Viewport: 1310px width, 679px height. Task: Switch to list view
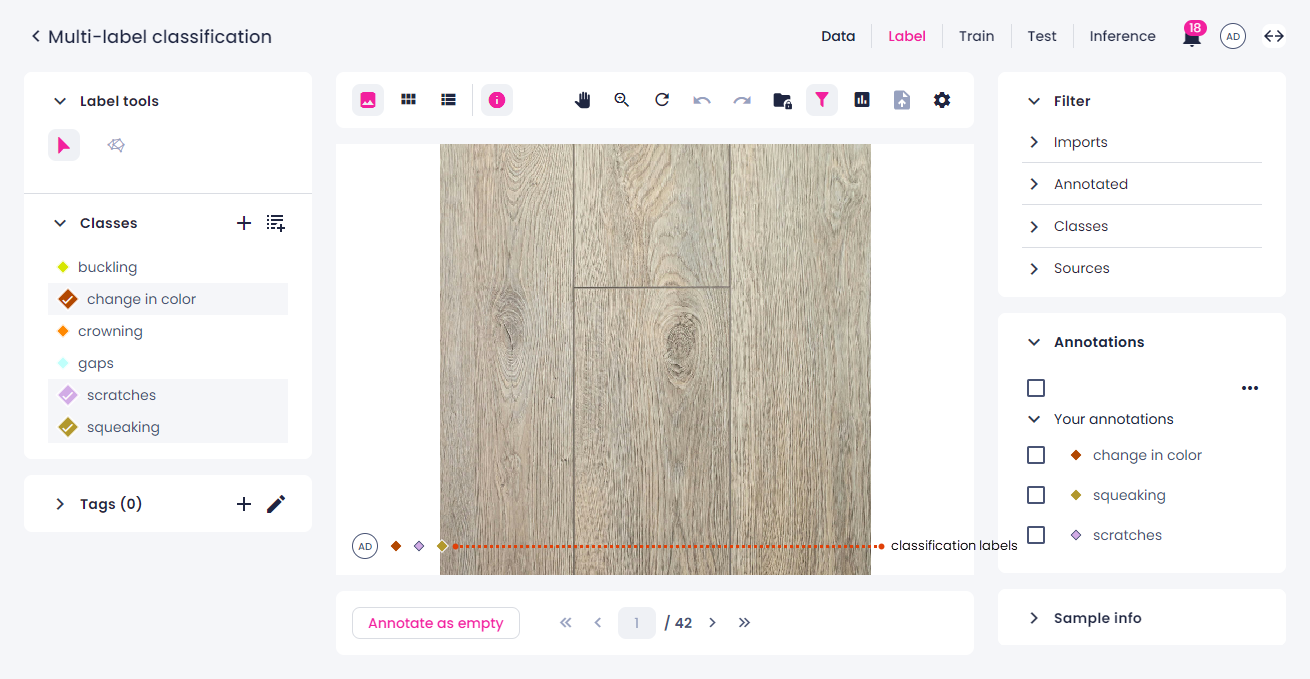coord(448,100)
